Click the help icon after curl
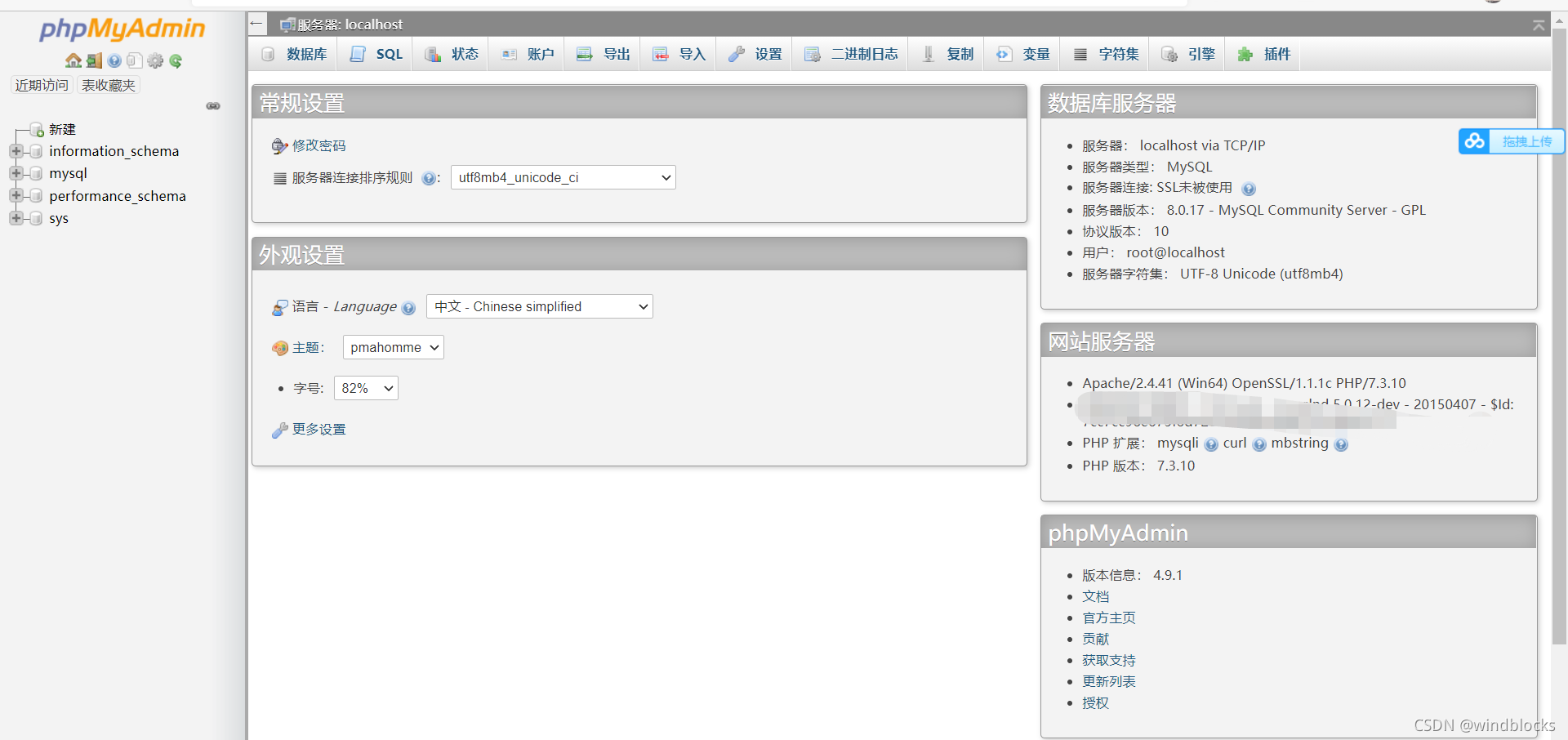Image resolution: width=1568 pixels, height=740 pixels. click(x=1259, y=444)
